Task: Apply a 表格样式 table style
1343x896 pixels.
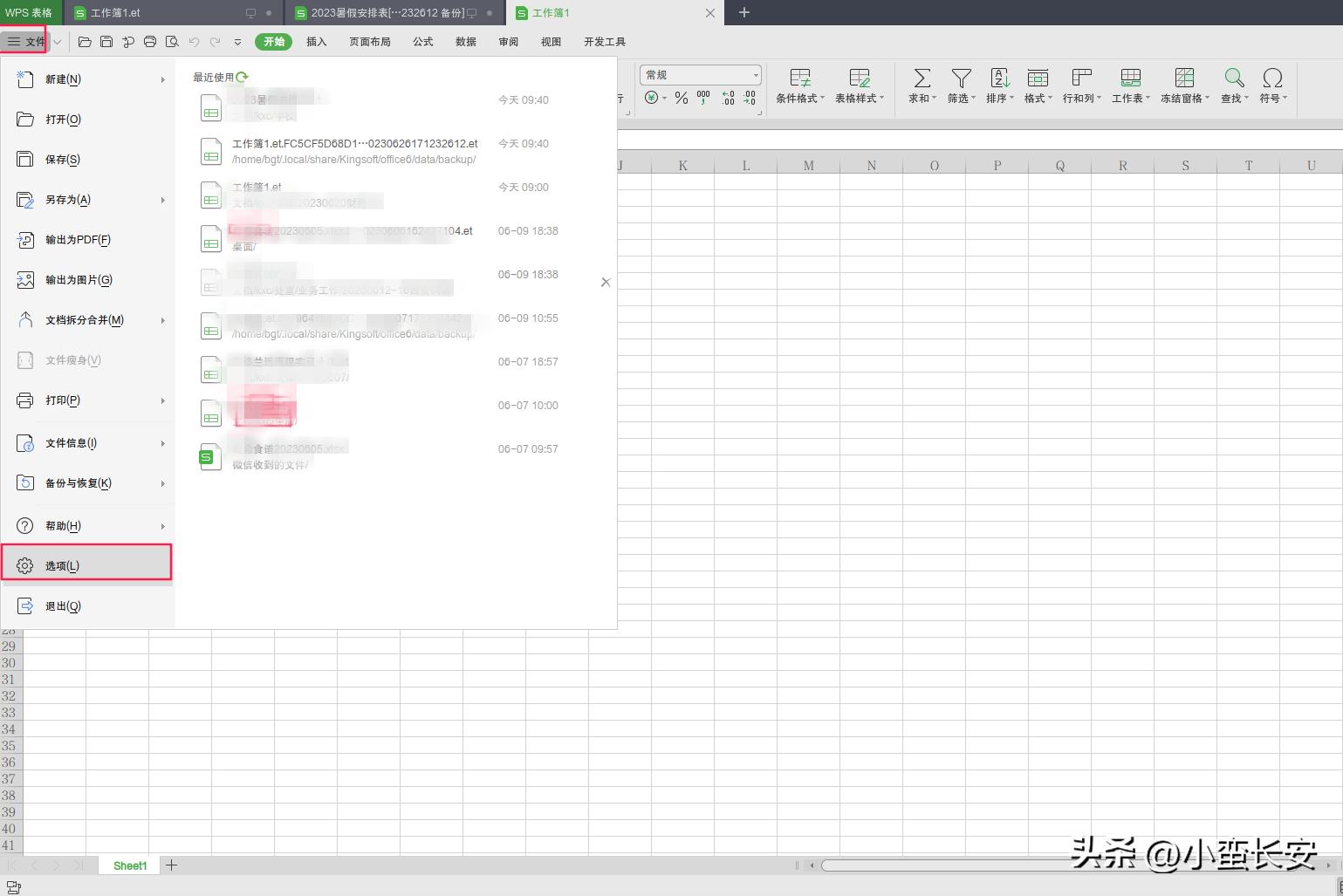Action: pos(859,85)
